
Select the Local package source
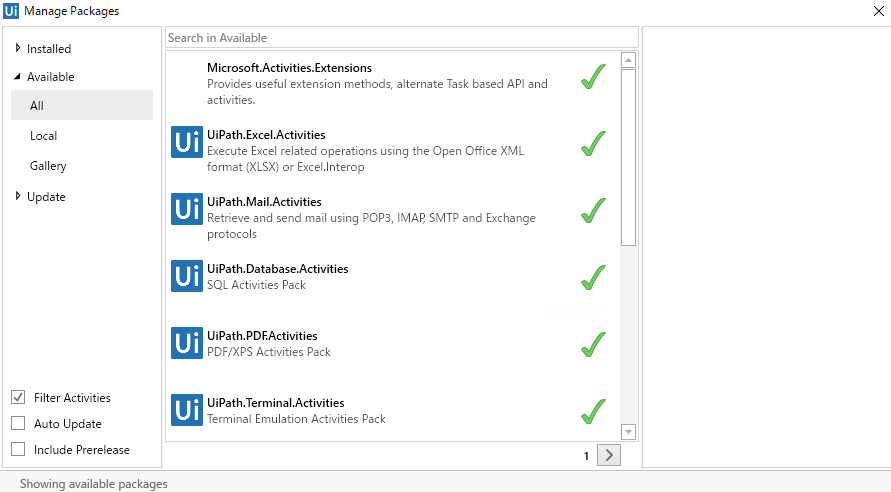[x=43, y=136]
